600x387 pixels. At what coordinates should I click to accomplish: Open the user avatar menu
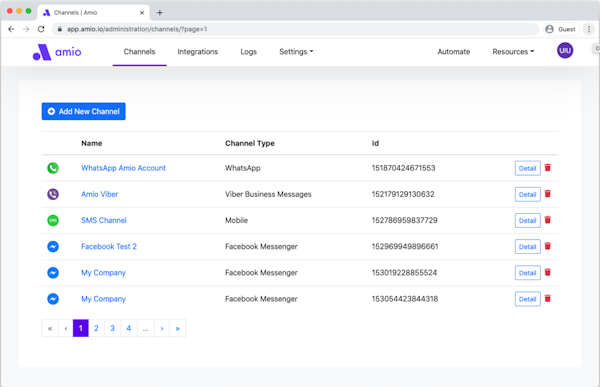[x=565, y=51]
